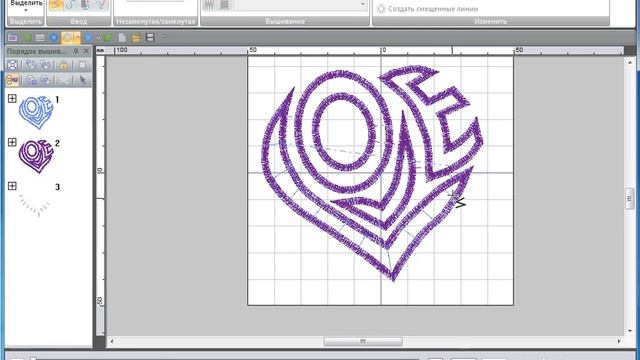Click the purple LOVE heart embroidery design

372,173
